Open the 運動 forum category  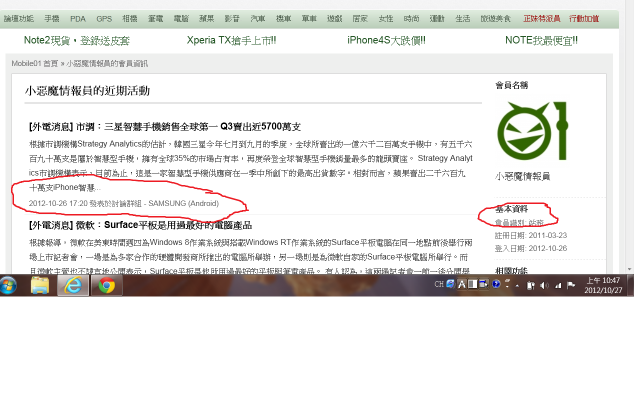click(437, 19)
